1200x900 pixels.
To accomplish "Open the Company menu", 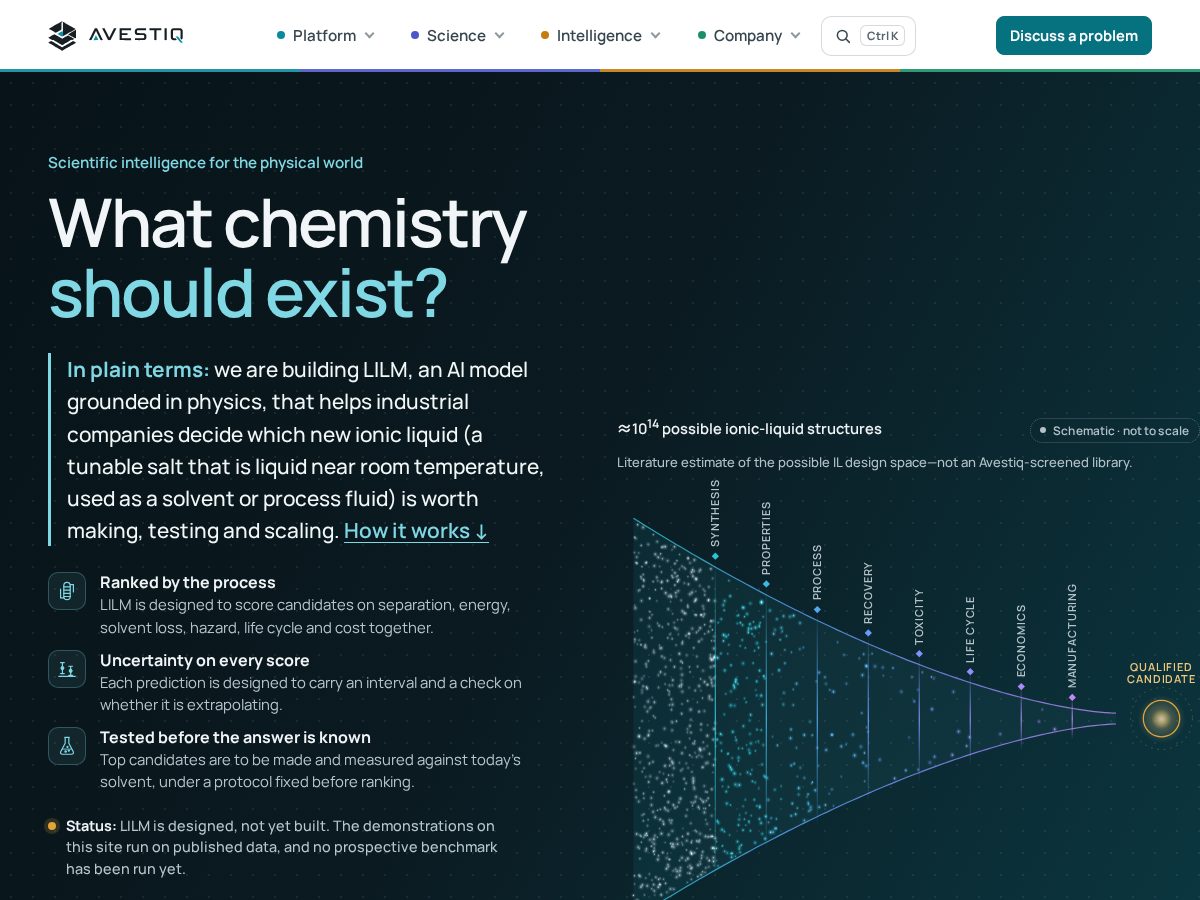I will click(750, 36).
